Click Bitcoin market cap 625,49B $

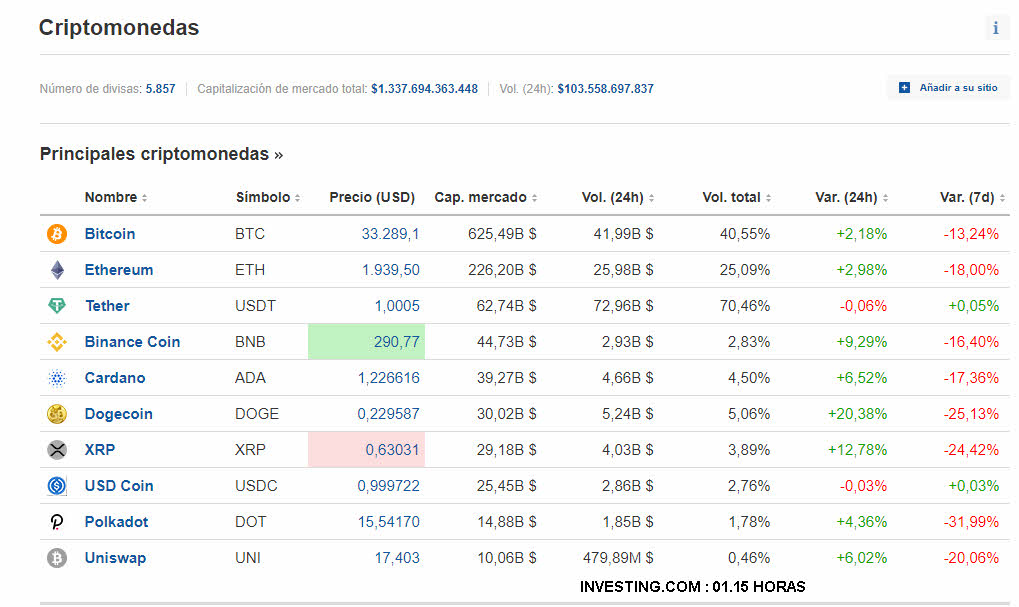click(x=502, y=234)
